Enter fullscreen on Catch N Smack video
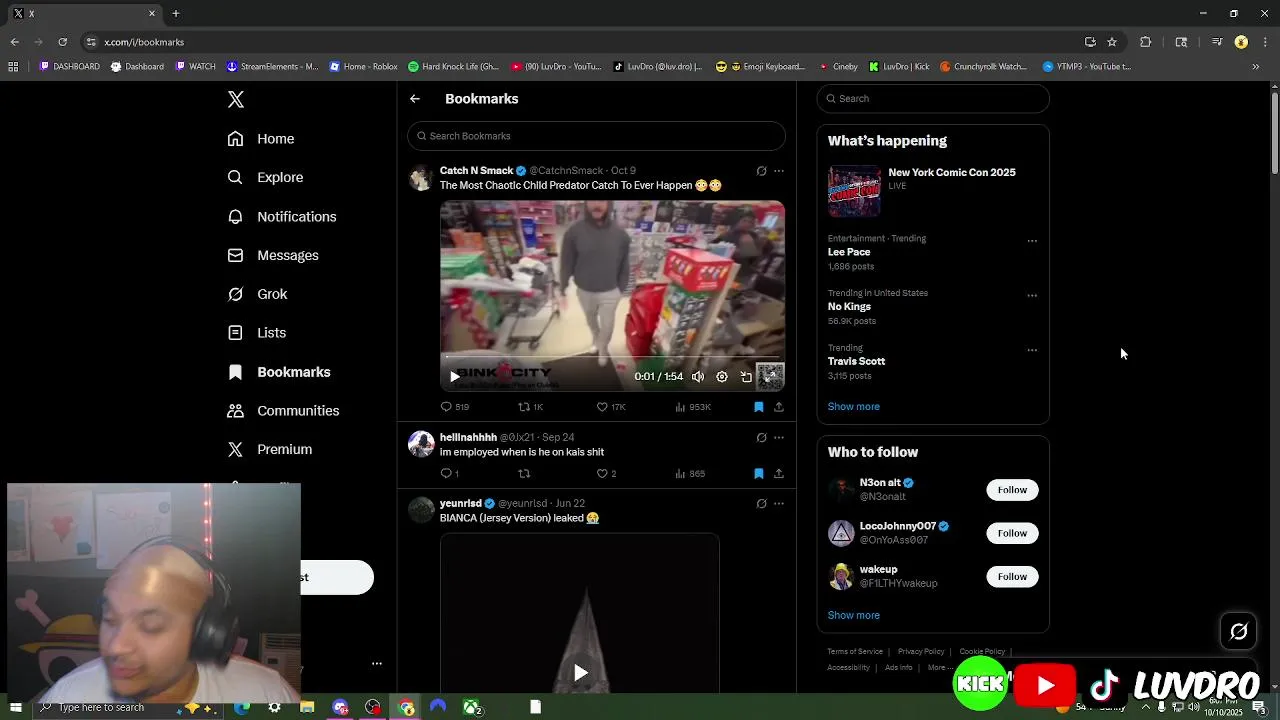 click(x=770, y=377)
